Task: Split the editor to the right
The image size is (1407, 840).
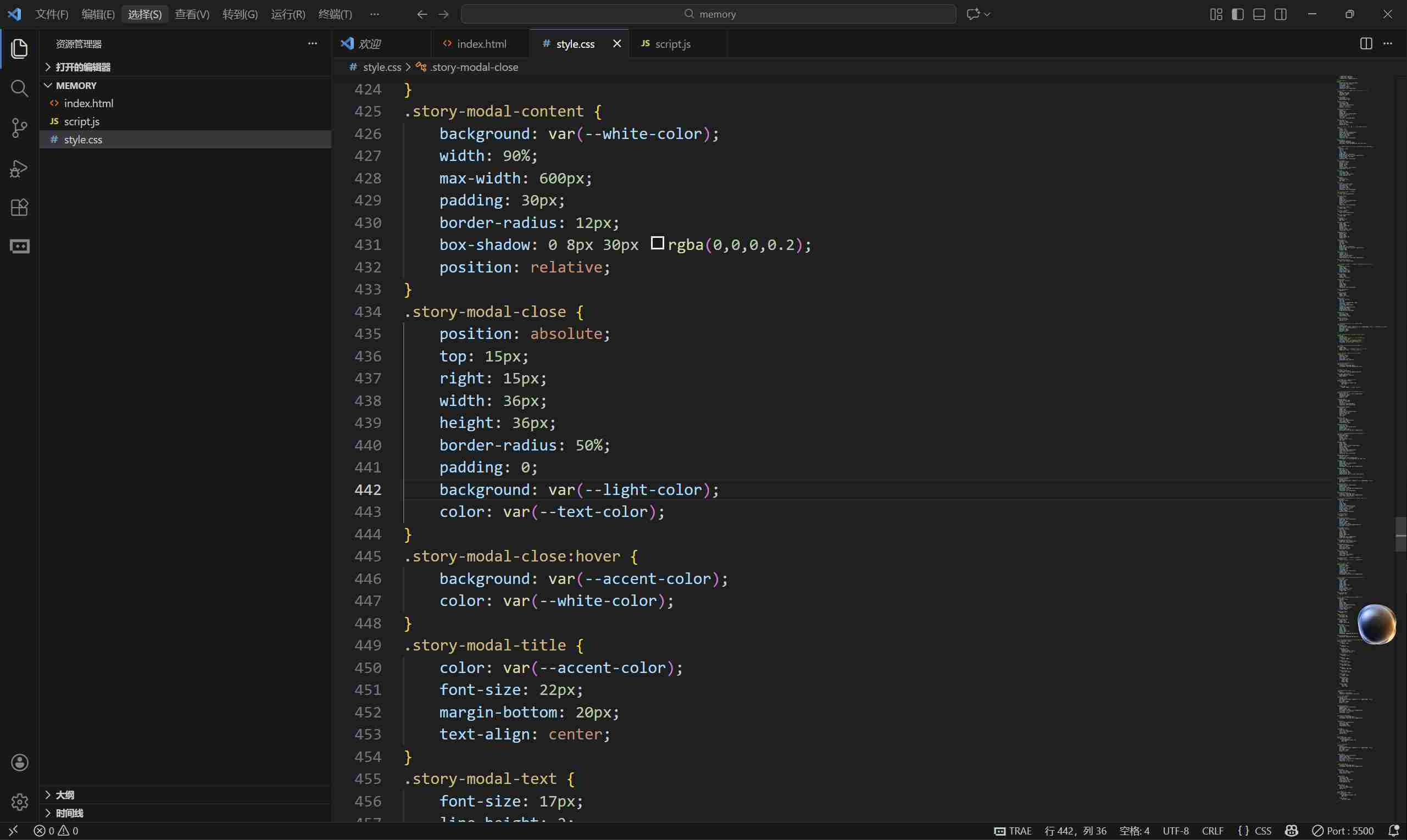Action: pos(1366,43)
